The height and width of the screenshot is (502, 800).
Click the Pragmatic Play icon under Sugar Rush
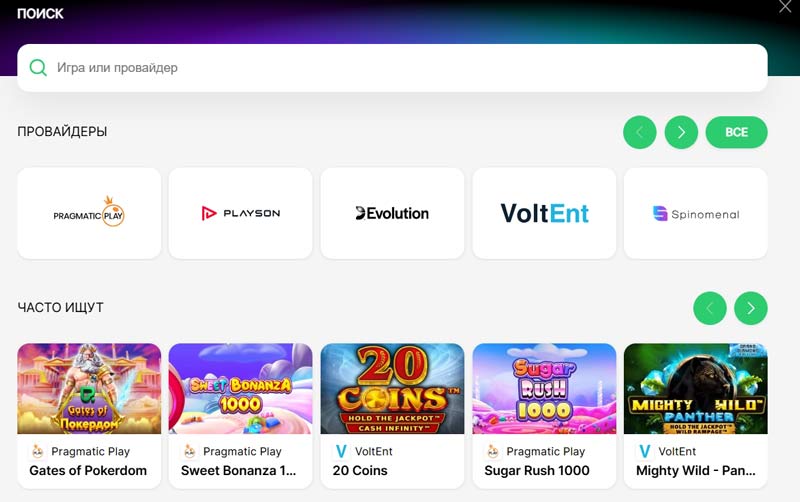click(493, 451)
